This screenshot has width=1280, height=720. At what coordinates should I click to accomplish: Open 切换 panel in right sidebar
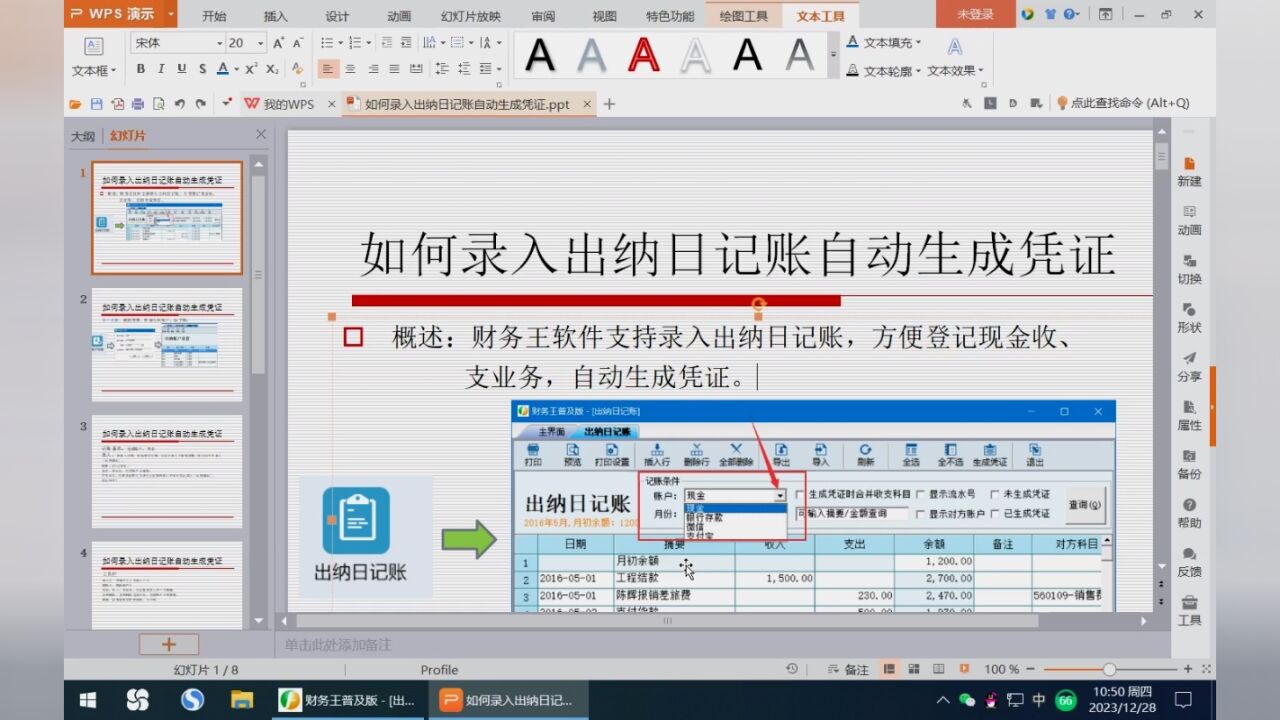coord(1189,269)
